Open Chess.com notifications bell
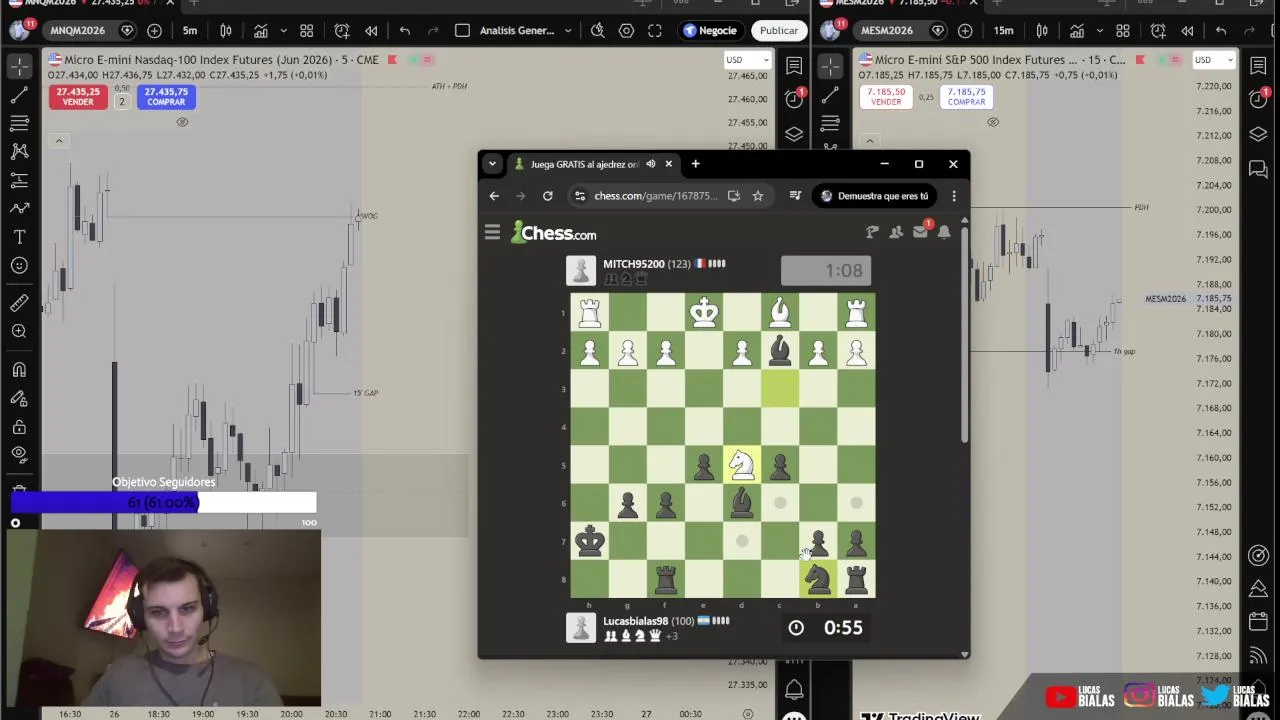Image resolution: width=1280 pixels, height=720 pixels. click(944, 232)
